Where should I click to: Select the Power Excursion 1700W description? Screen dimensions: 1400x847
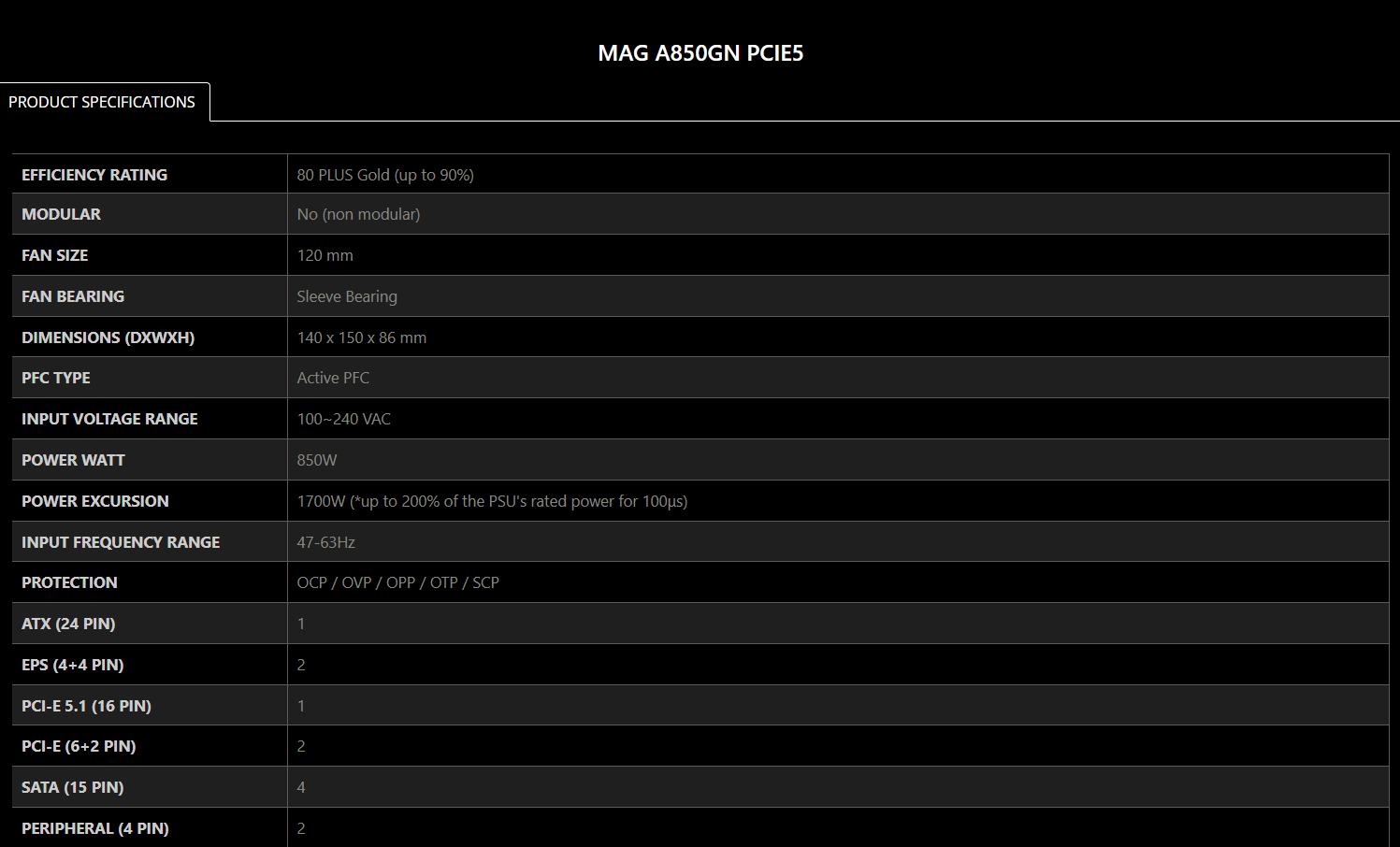click(x=492, y=501)
